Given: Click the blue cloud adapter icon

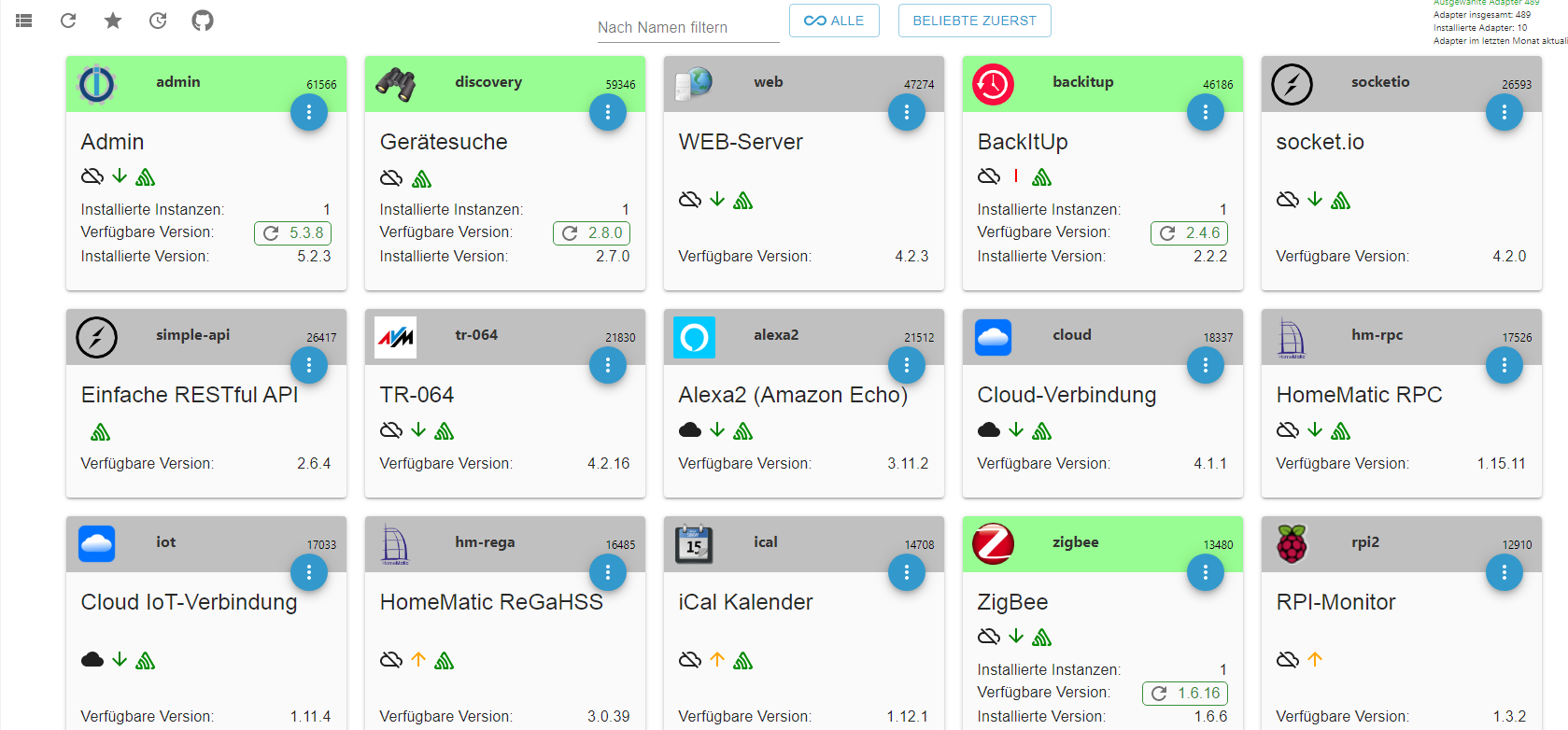Looking at the screenshot, I should [x=993, y=337].
